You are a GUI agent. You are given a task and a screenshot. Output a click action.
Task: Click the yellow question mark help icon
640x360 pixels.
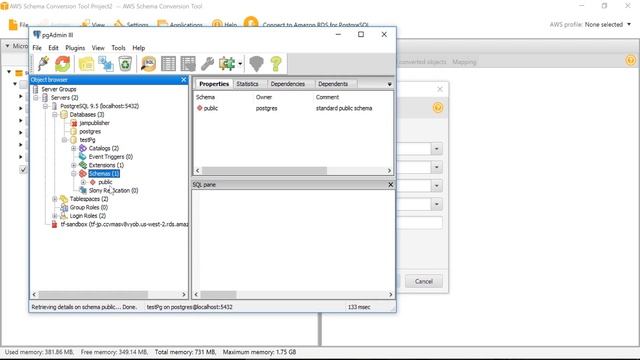click(x=276, y=64)
